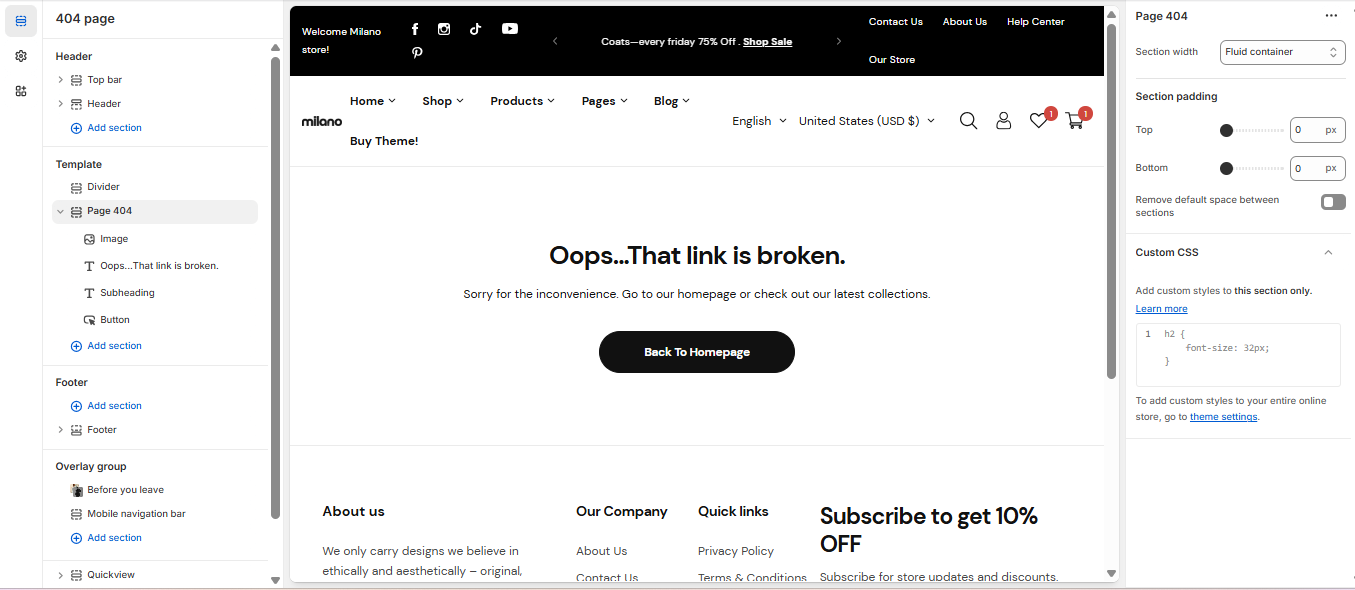1355x590 pixels.
Task: Open the Shop menu in store navigation
Action: click(442, 101)
